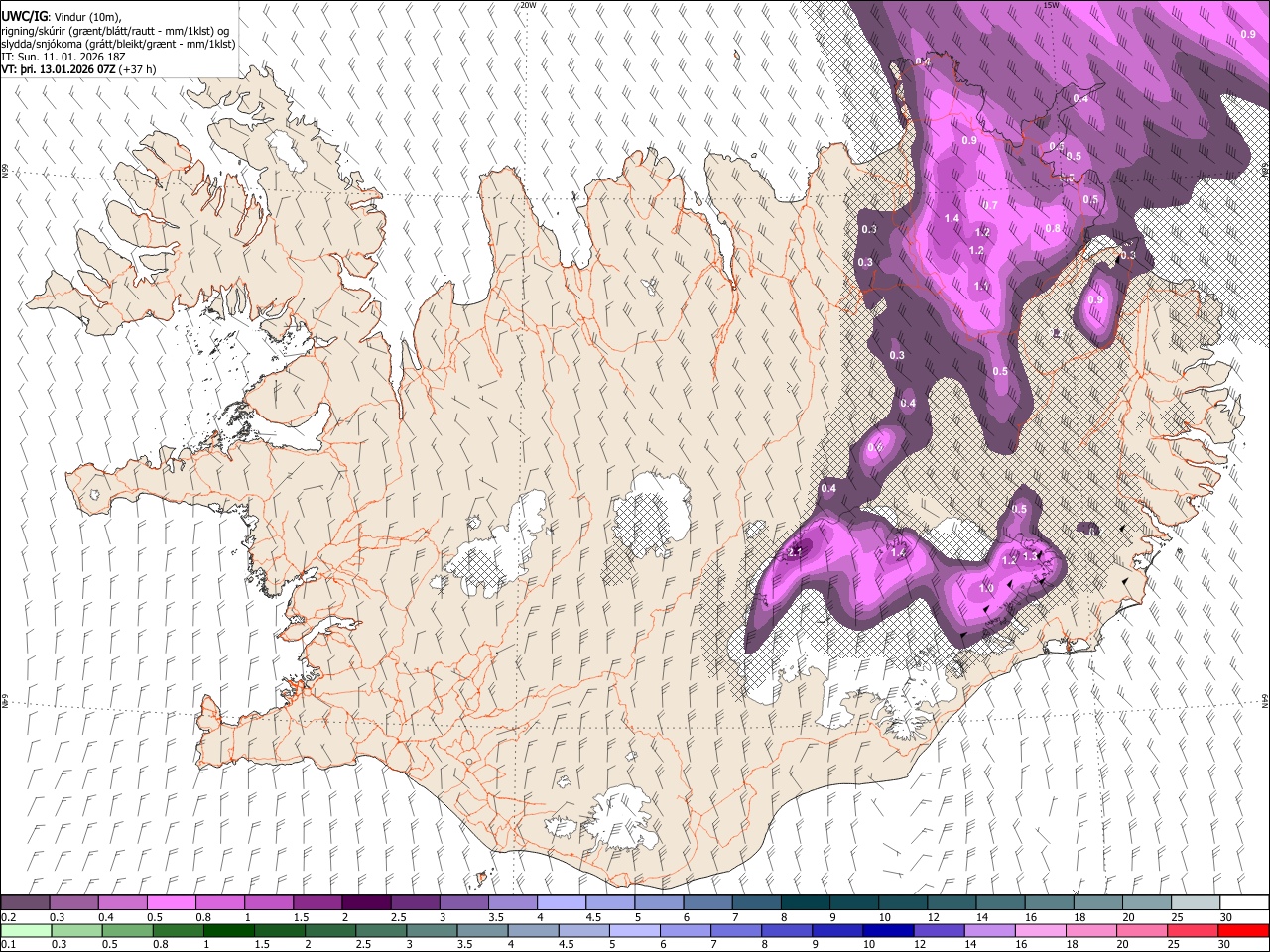The image size is (1270, 952).
Task: Click the '30' label in the bottom legend row
Action: pyautogui.click(x=1223, y=944)
